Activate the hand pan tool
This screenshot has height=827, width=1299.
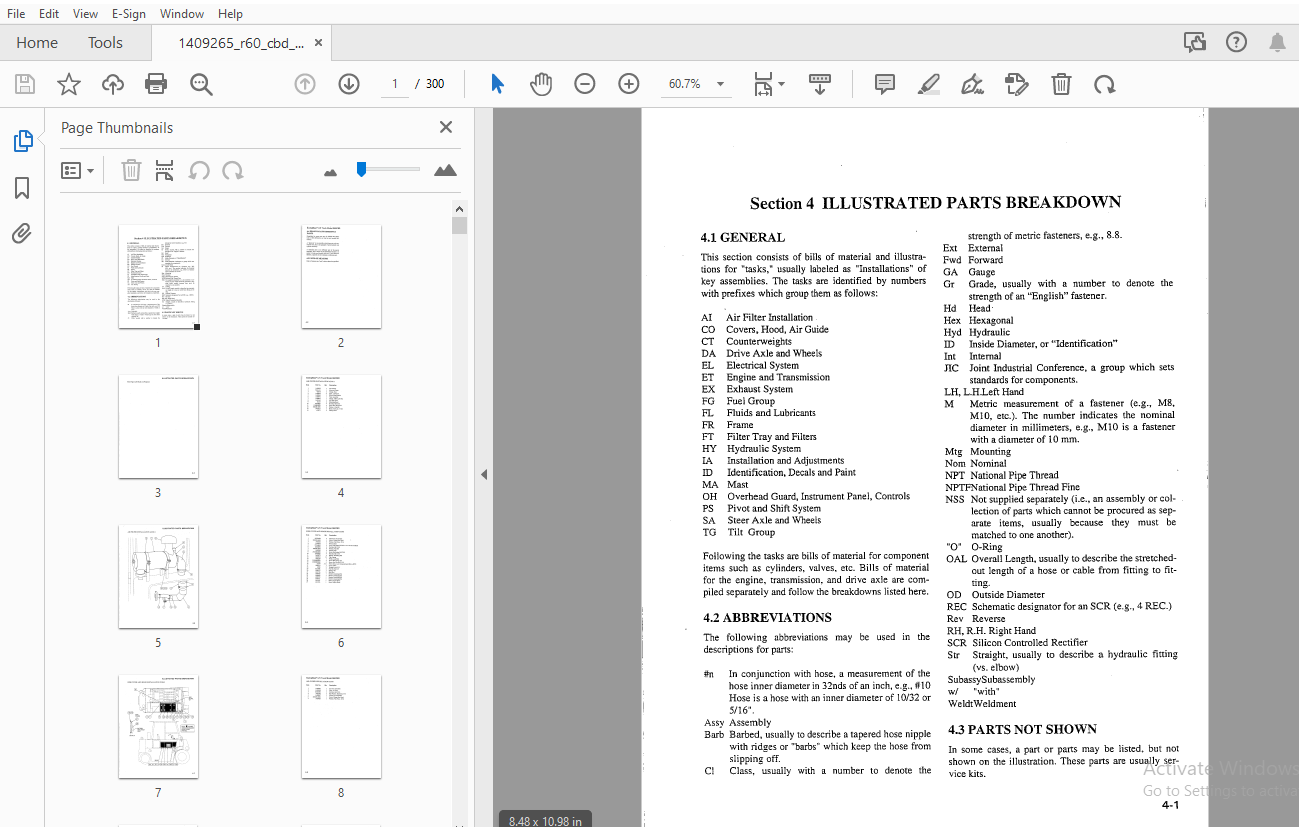(x=541, y=84)
